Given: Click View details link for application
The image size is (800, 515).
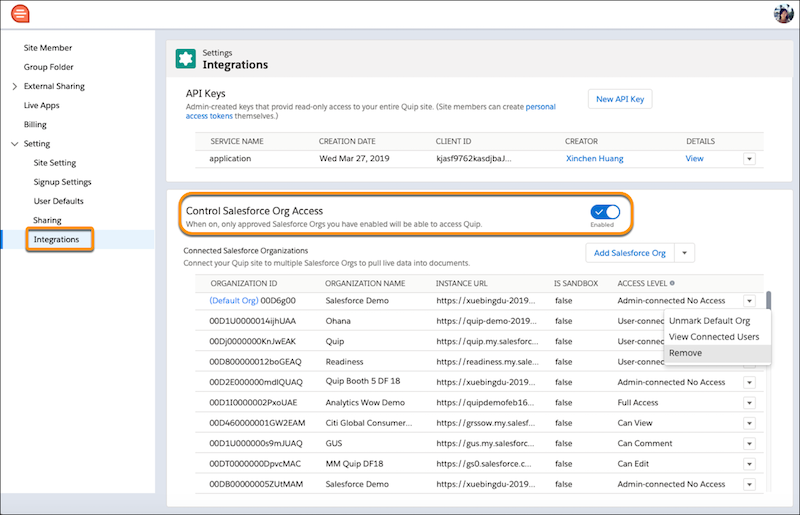Looking at the screenshot, I should tap(694, 159).
